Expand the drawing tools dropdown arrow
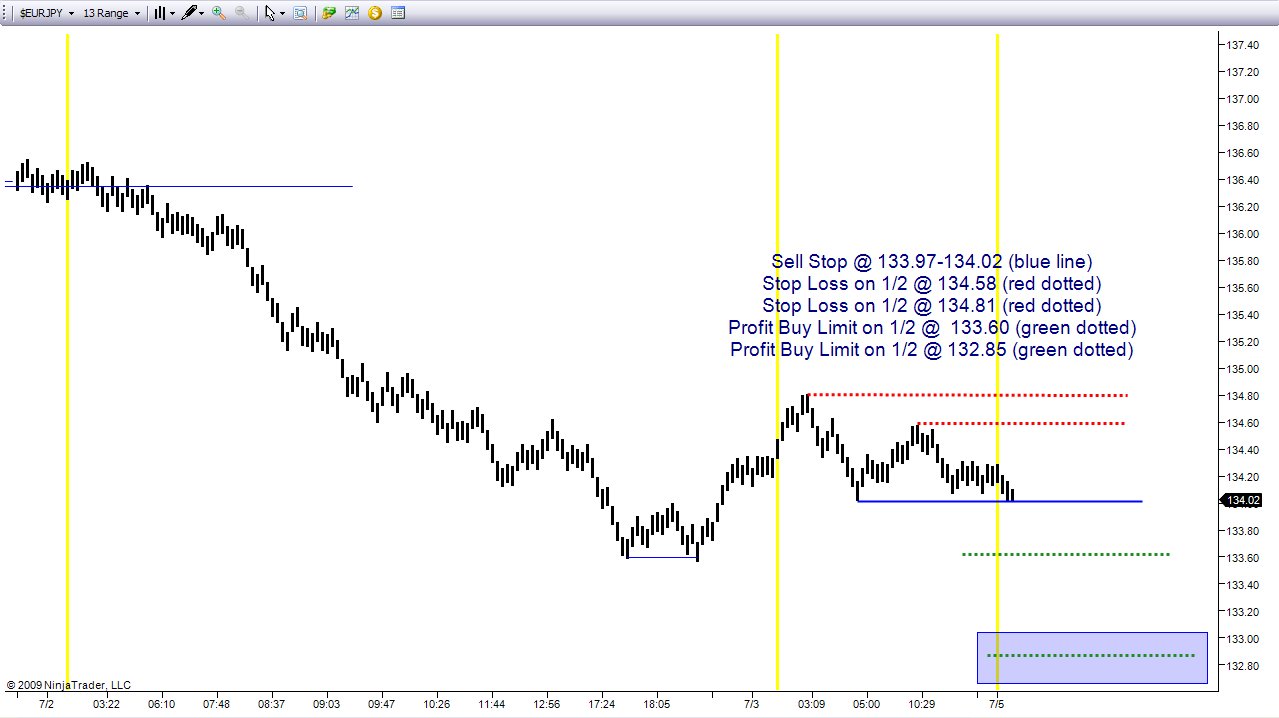This screenshot has width=1279, height=718. pyautogui.click(x=202, y=13)
